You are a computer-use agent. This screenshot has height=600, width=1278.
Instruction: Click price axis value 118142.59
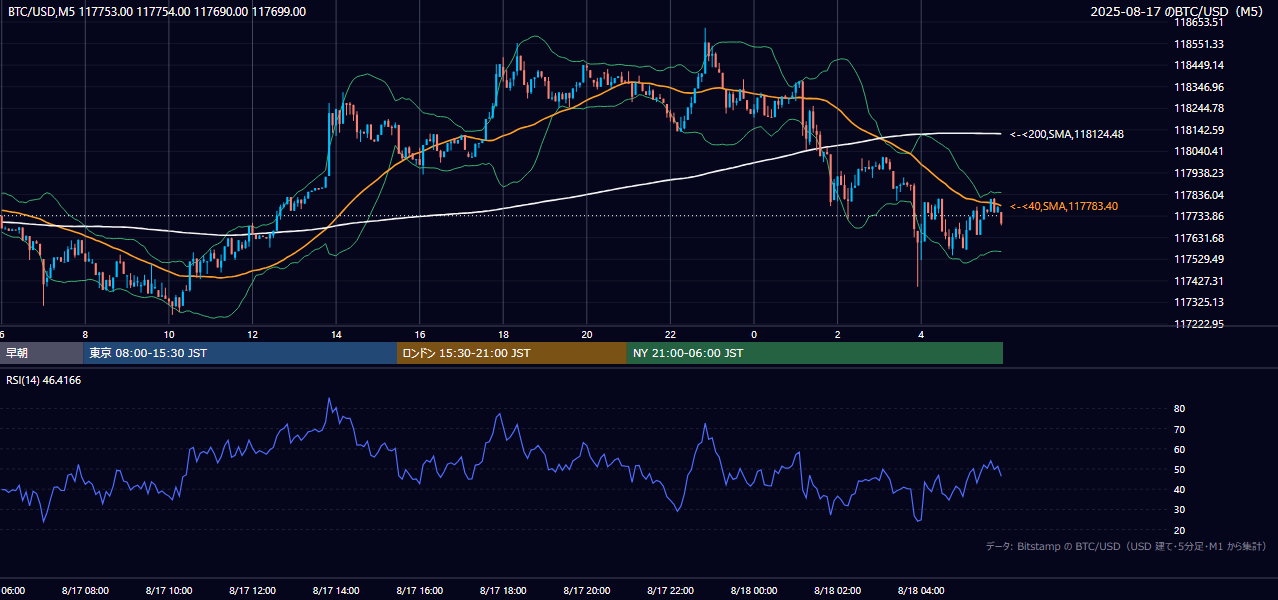1199,130
